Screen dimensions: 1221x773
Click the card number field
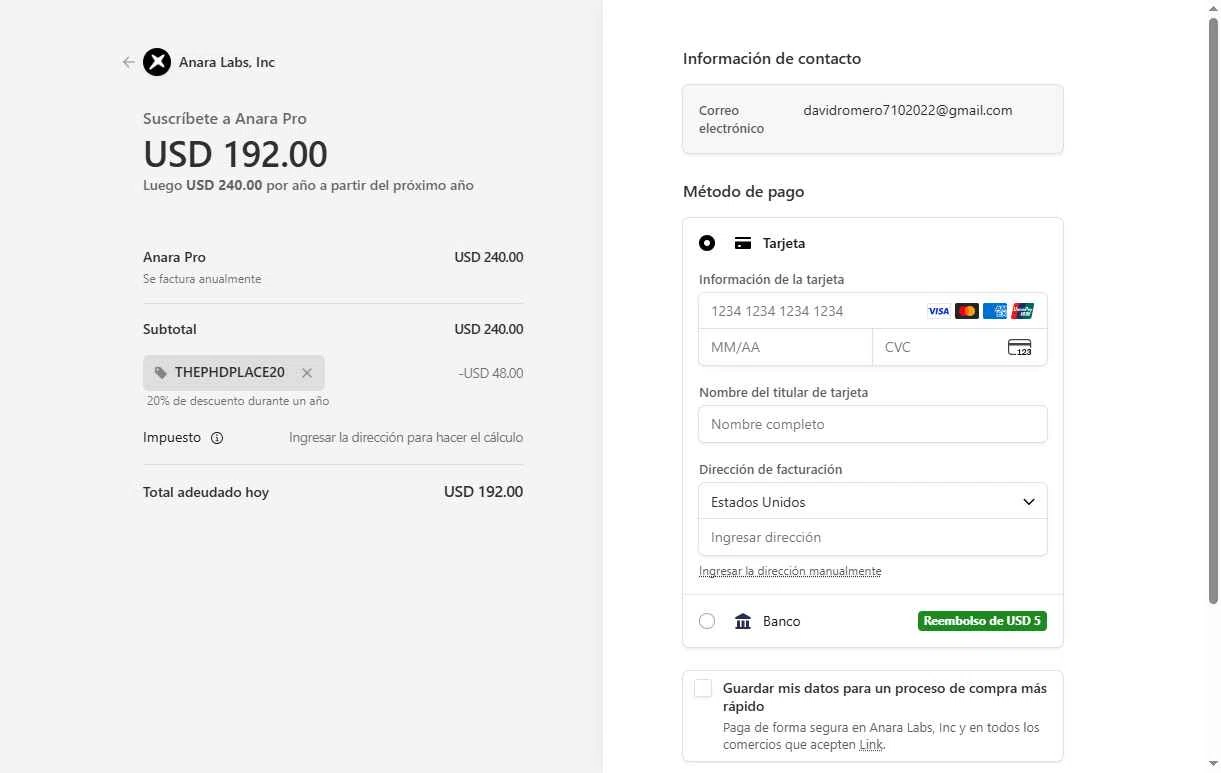(873, 311)
